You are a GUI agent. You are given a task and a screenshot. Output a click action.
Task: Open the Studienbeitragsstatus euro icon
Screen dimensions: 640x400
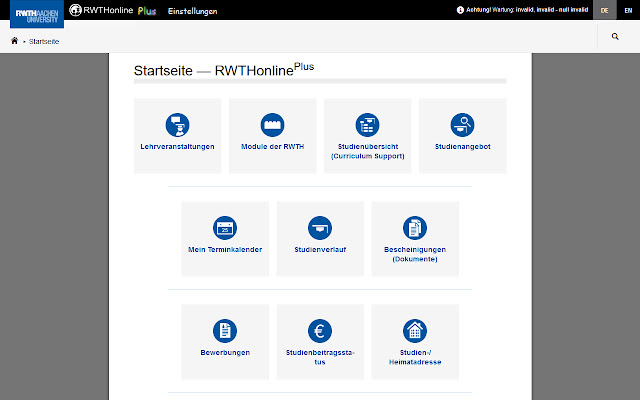coord(320,331)
